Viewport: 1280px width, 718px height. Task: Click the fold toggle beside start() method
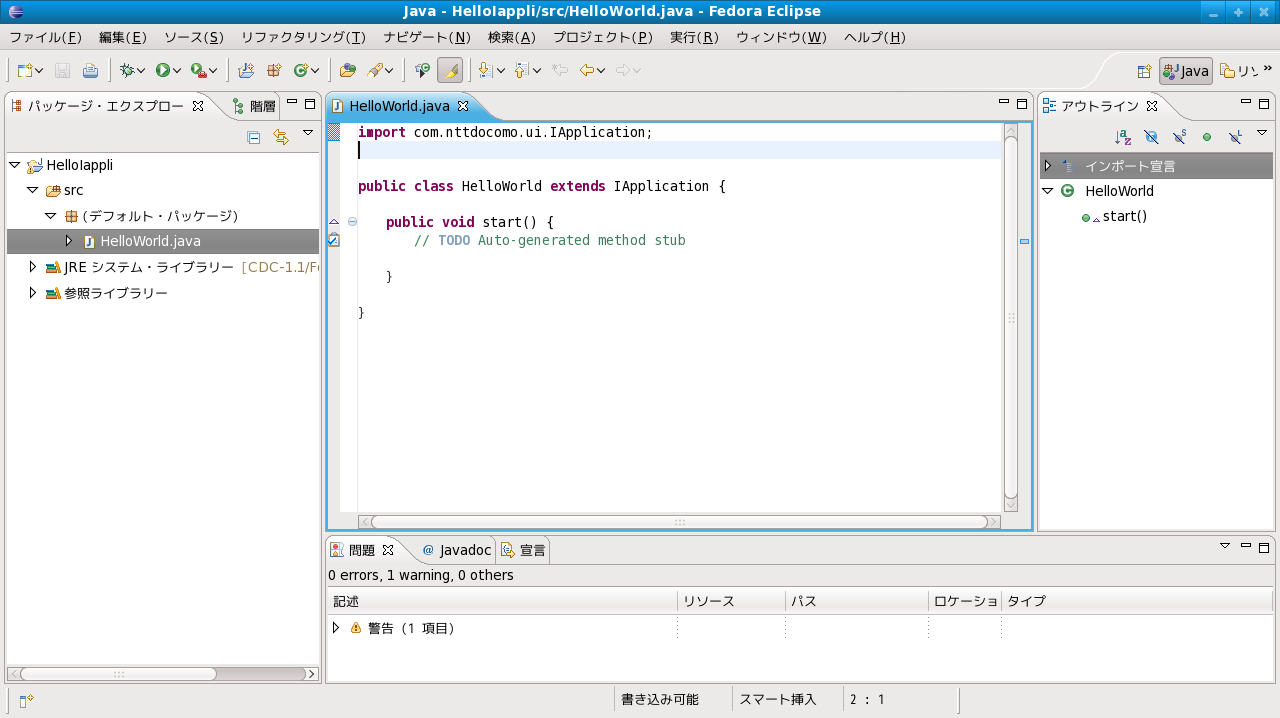[x=352, y=222]
